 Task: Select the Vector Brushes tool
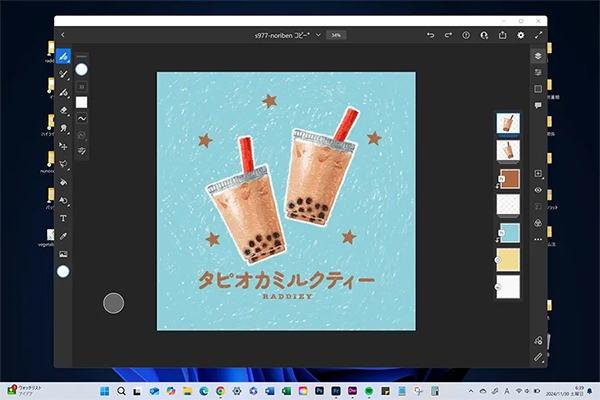64,92
